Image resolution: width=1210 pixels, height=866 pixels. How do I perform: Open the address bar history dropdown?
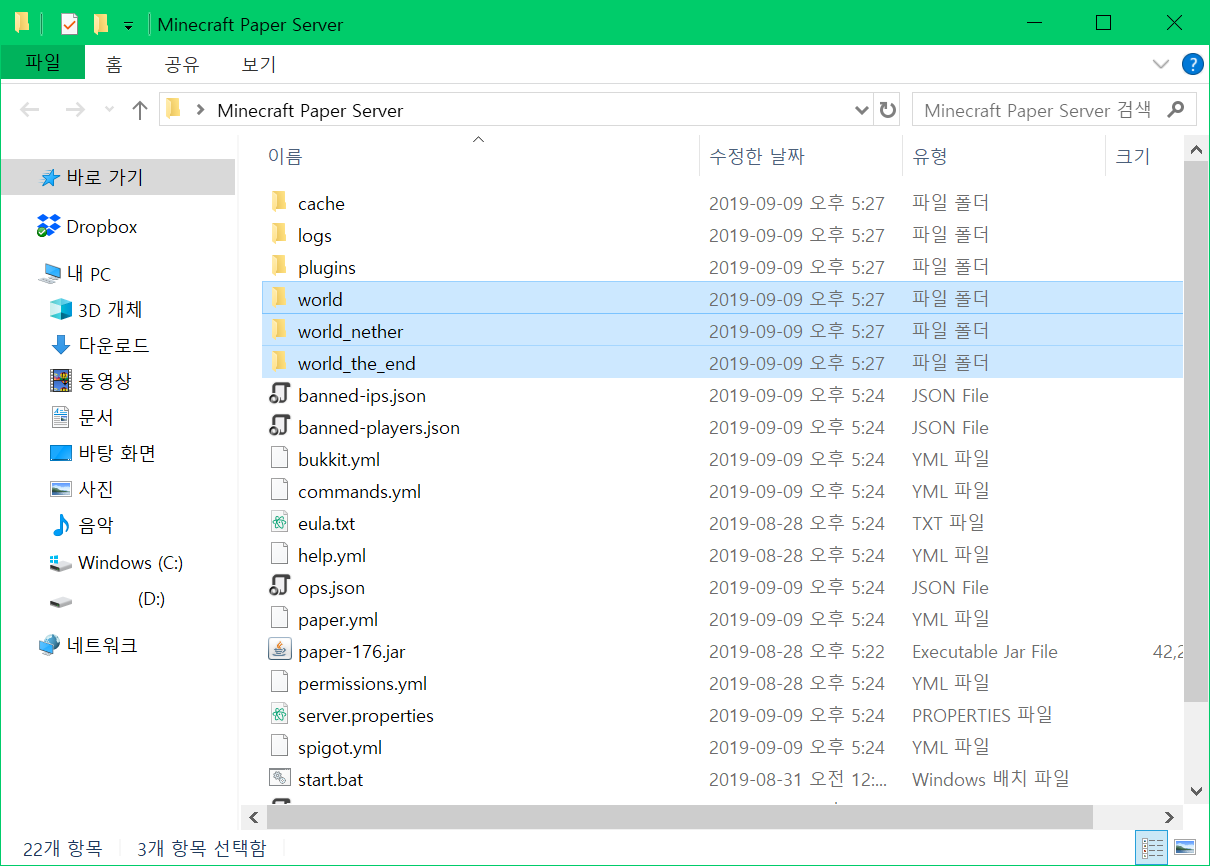tap(862, 110)
